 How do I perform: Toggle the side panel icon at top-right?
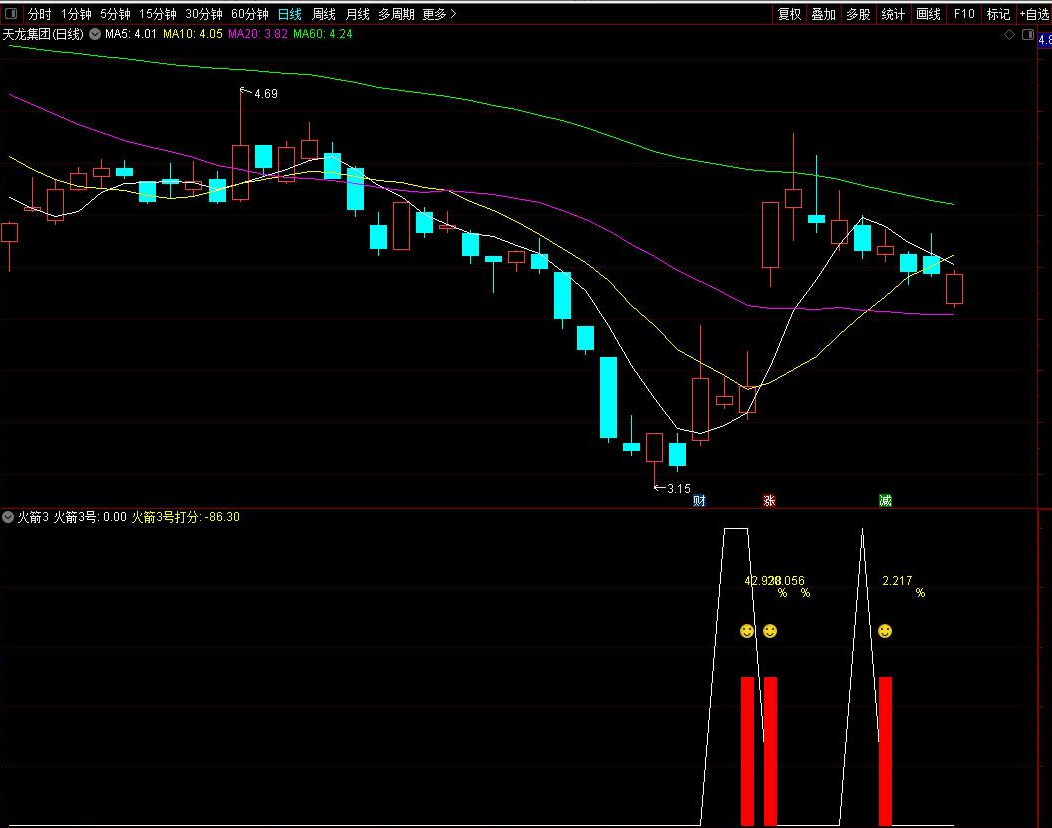point(1028,34)
